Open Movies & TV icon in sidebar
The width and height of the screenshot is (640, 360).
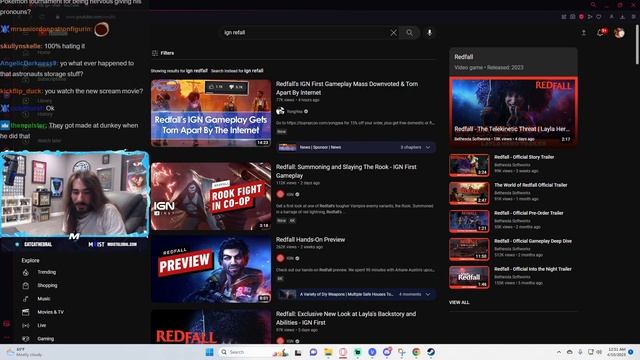26,312
